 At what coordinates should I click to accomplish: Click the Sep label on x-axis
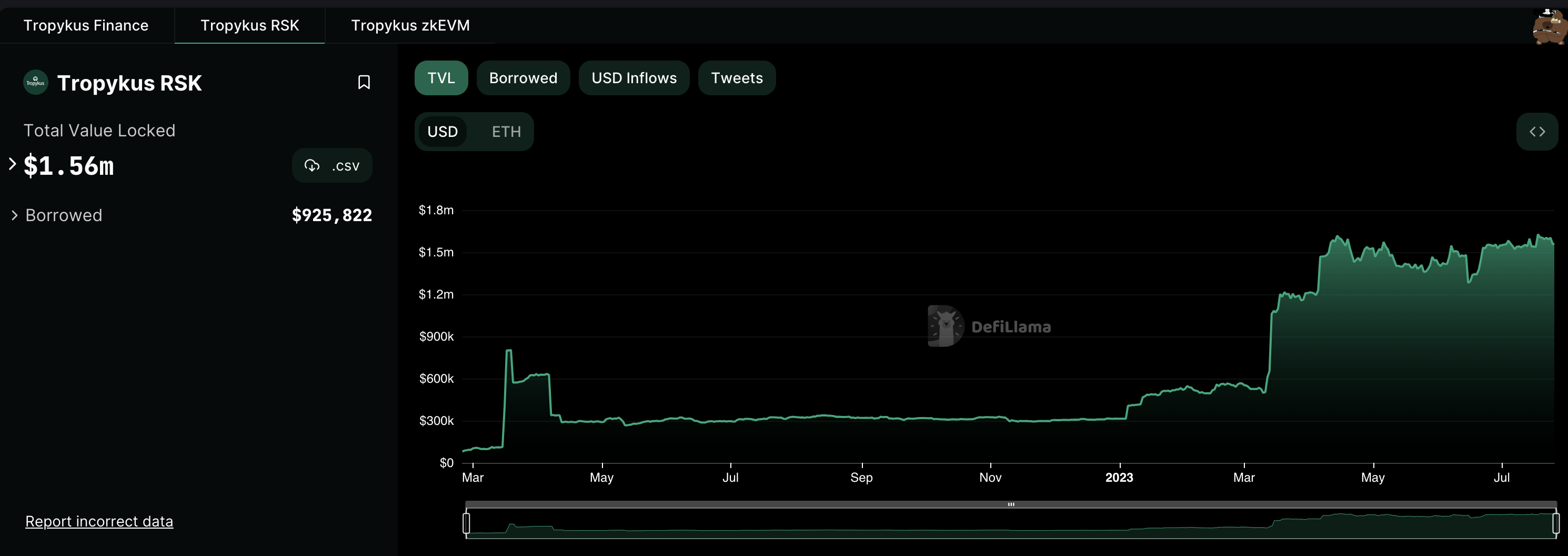point(861,478)
